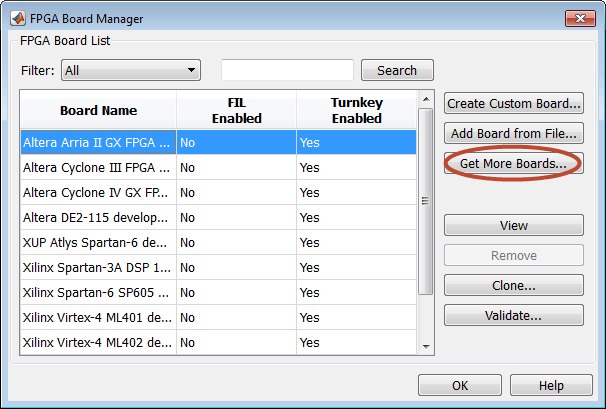606x409 pixels.
Task: Click Turnkey 'Yes' for Xilinx Spartan-6 SP605
Action: click(357, 292)
